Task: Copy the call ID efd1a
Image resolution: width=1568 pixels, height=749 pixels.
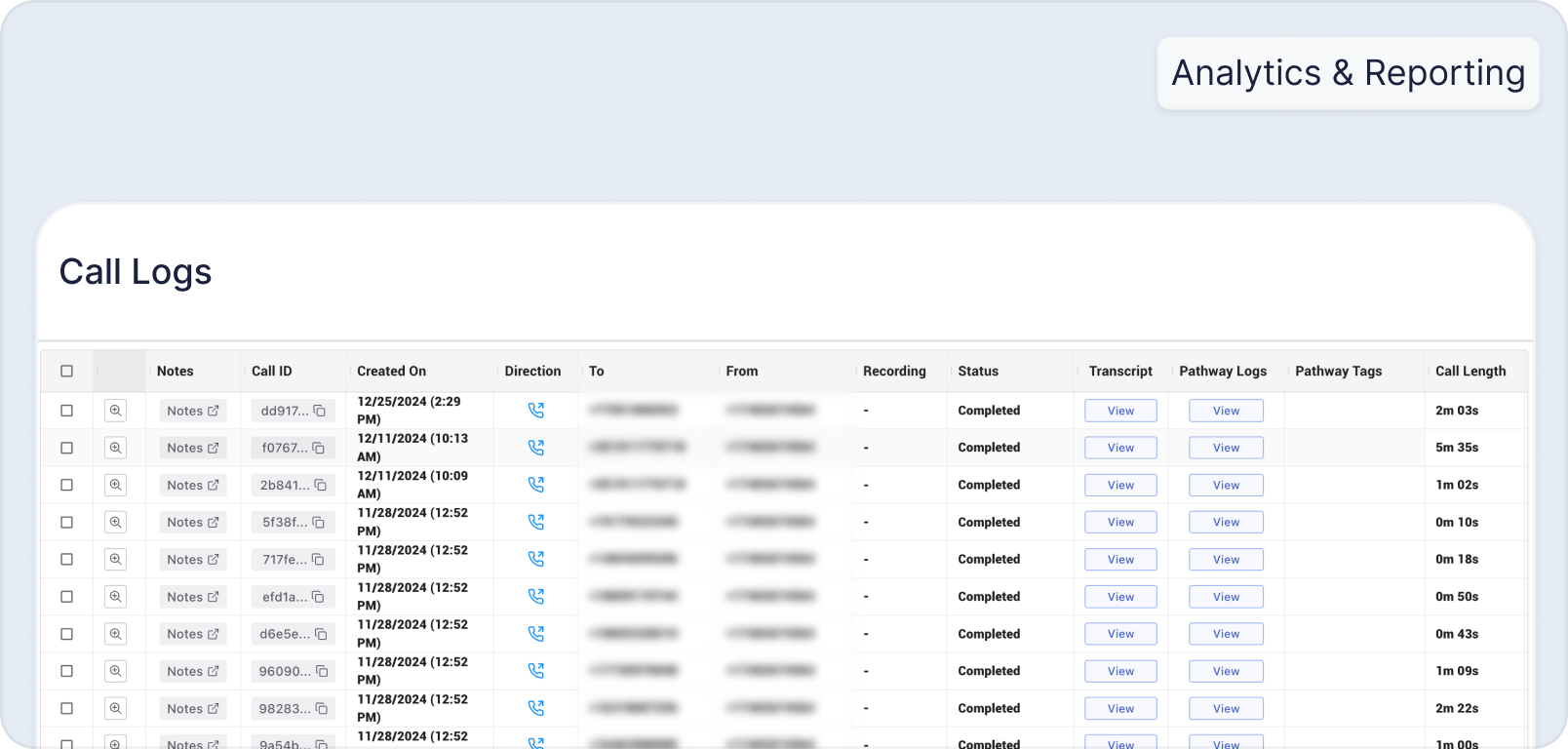Action: pos(318,597)
